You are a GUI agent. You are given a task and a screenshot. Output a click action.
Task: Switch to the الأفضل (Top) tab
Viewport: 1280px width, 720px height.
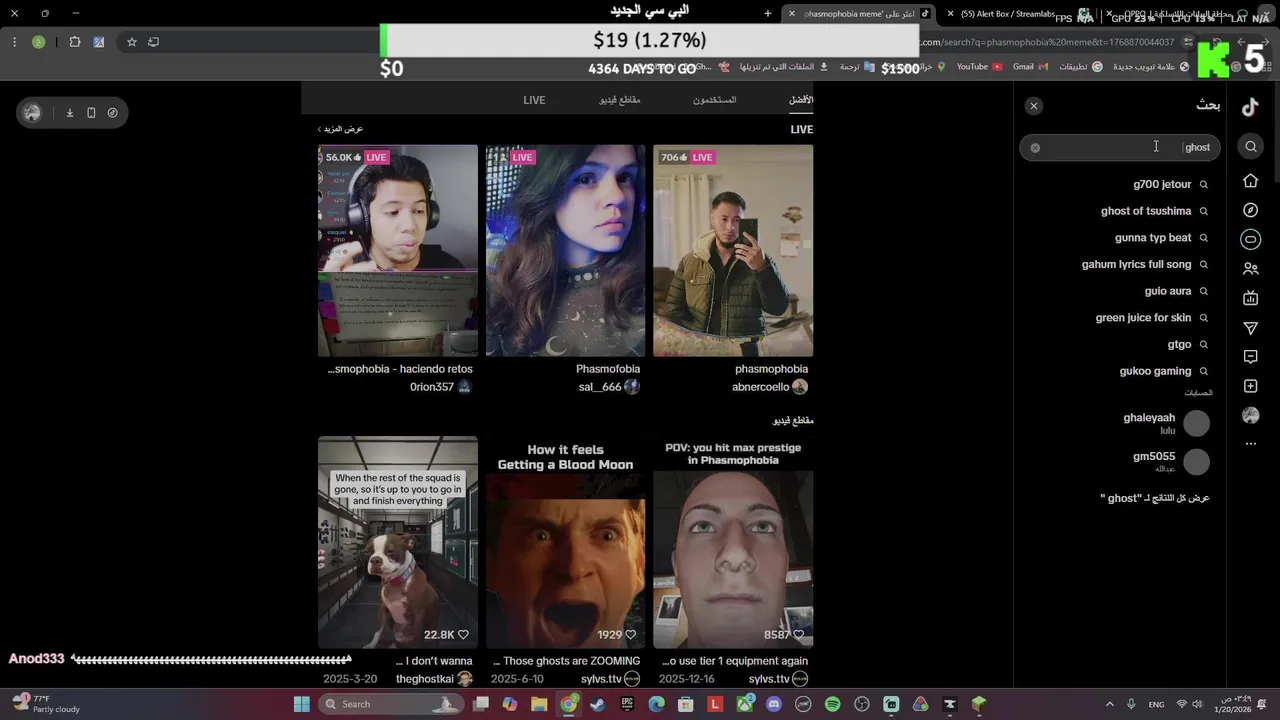[801, 100]
